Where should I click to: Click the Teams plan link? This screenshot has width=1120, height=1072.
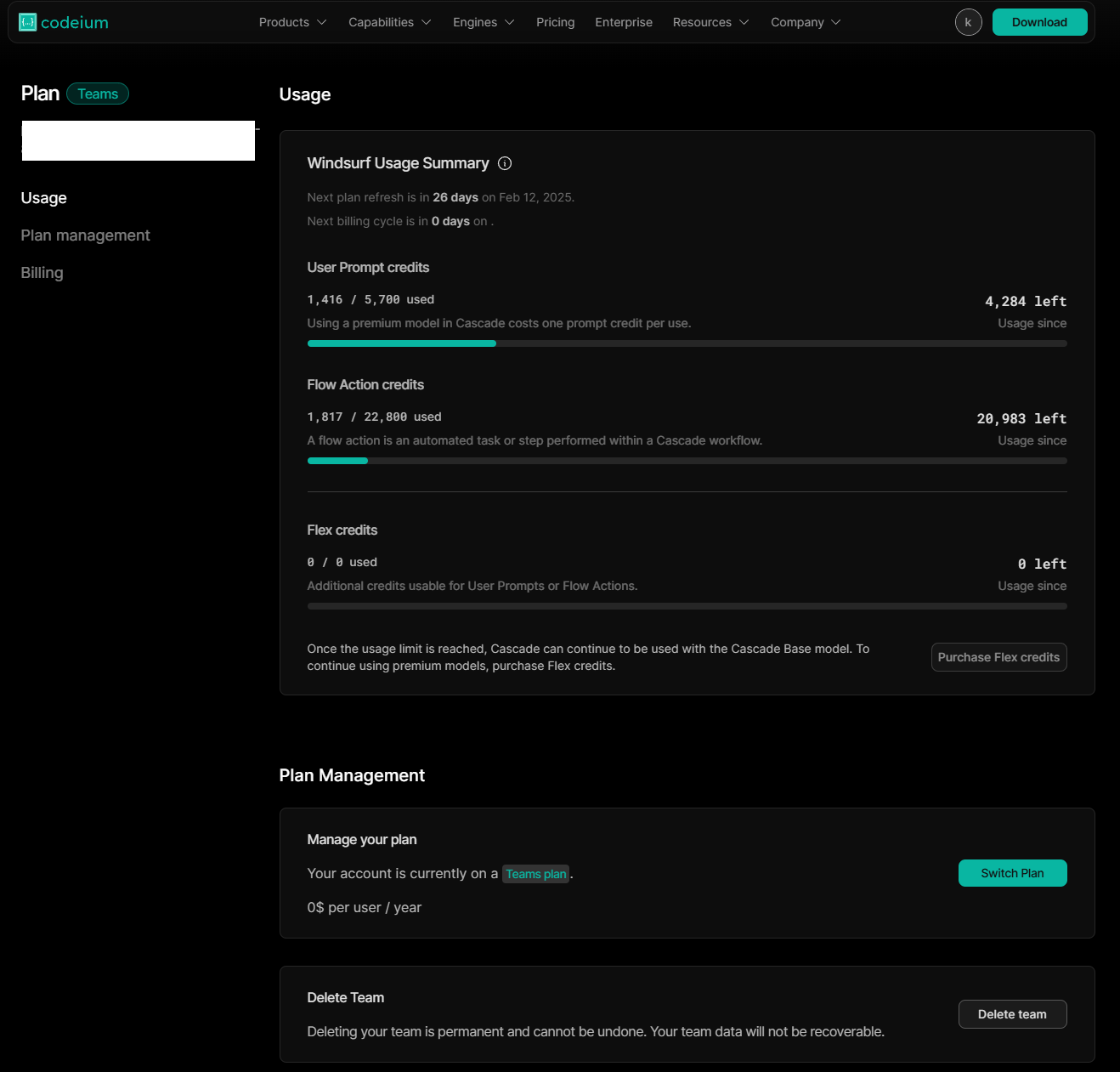(x=535, y=874)
